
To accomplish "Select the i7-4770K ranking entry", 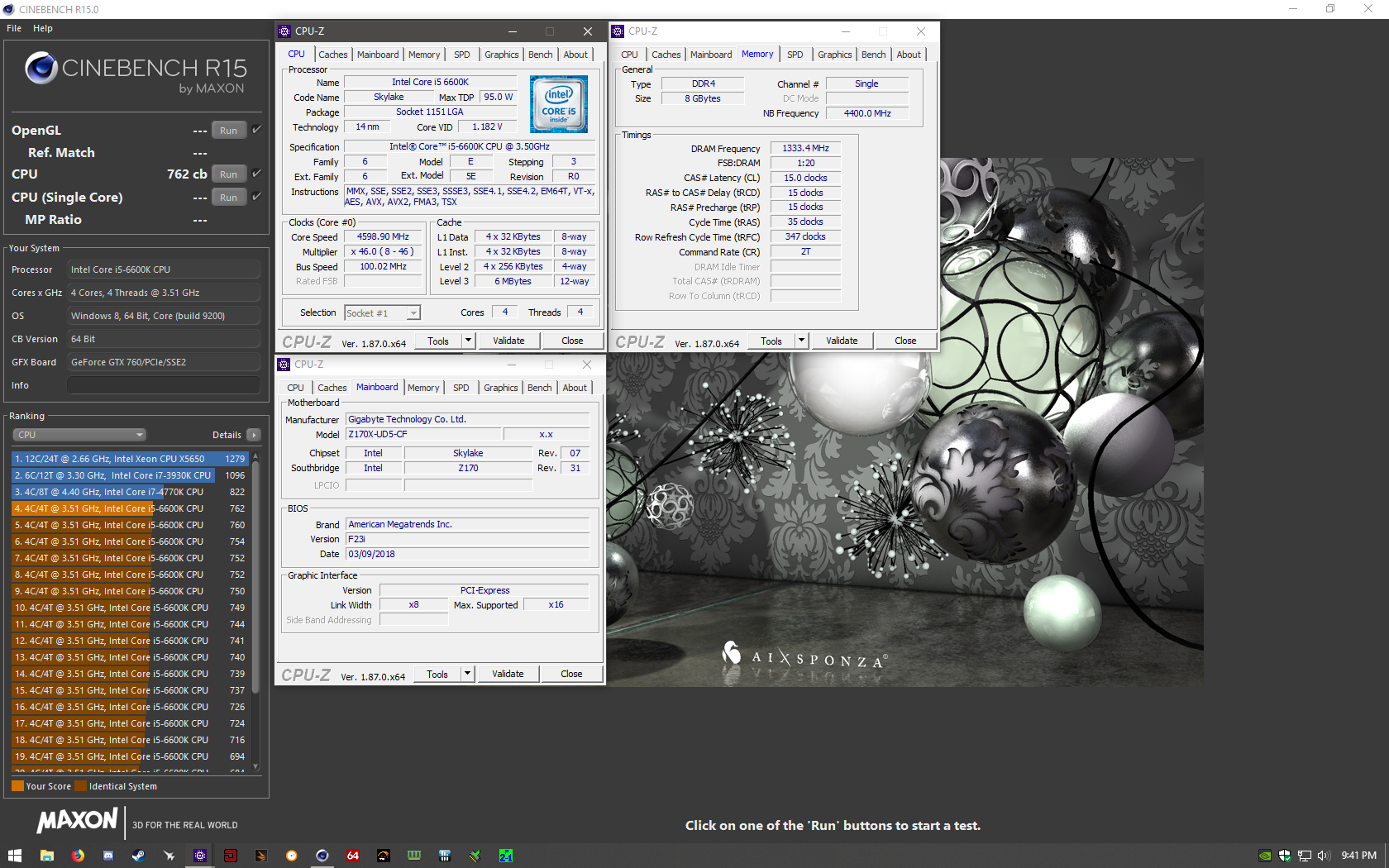I will click(130, 492).
